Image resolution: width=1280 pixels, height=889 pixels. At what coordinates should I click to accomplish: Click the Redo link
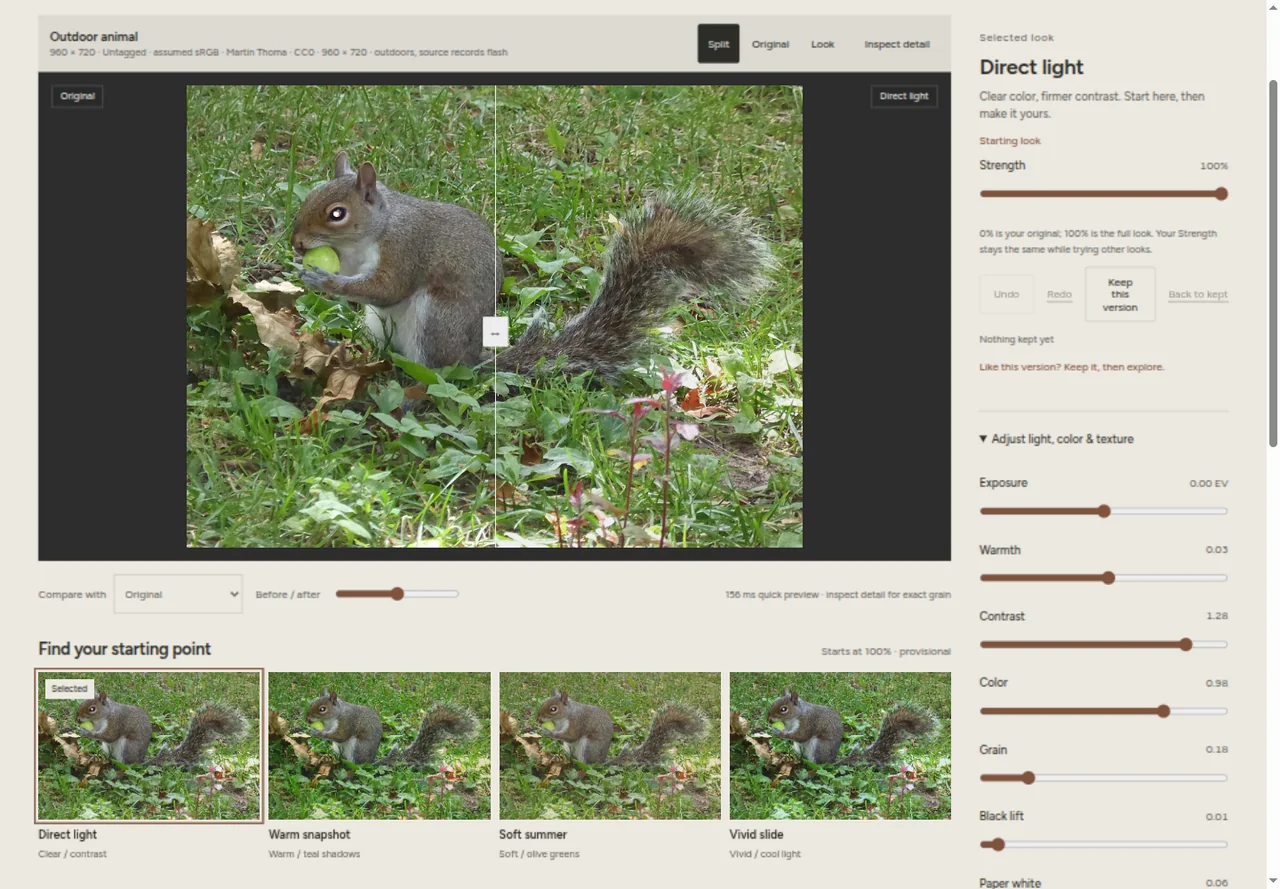(1059, 294)
